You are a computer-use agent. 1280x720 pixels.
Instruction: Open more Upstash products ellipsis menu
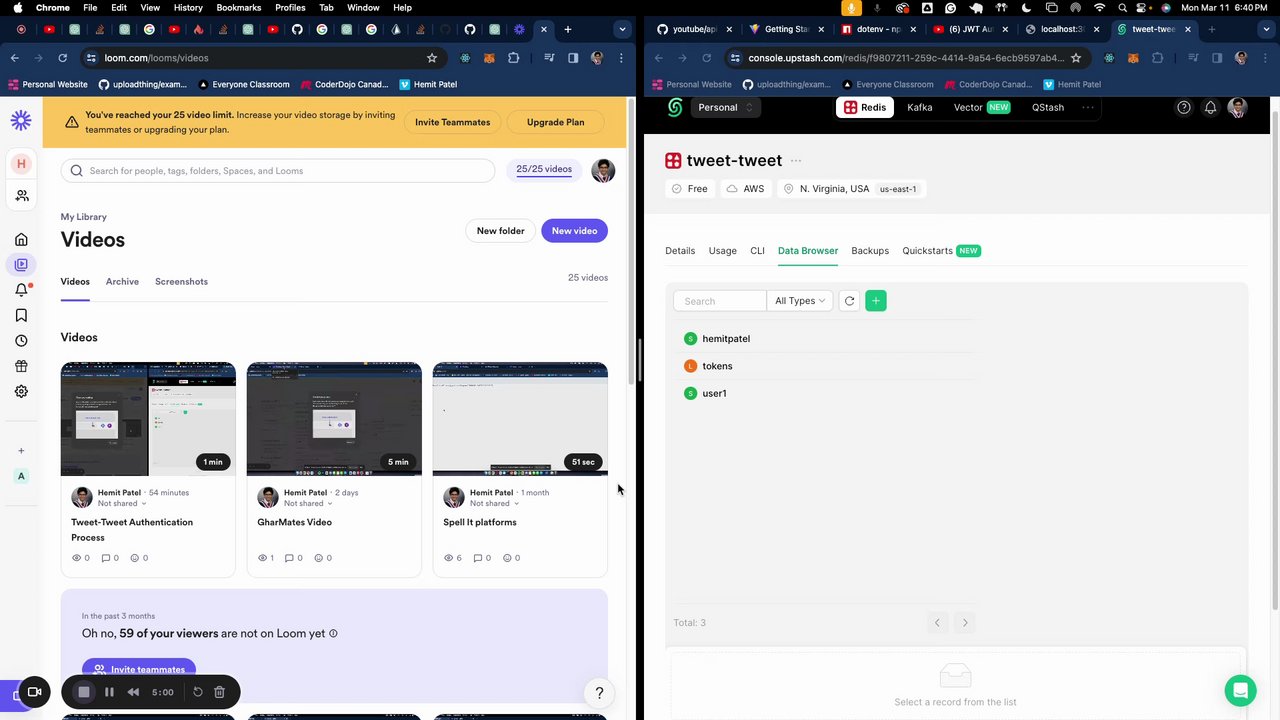coord(1088,107)
